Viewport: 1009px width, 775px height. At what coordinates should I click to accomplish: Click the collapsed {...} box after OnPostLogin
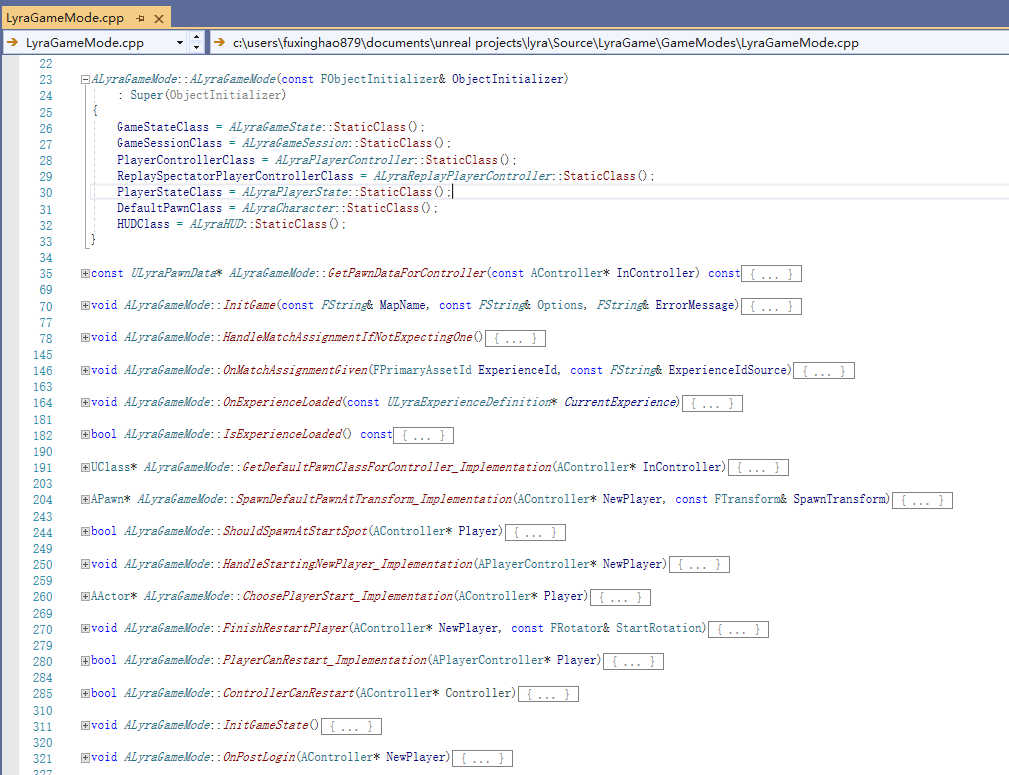[x=483, y=759]
